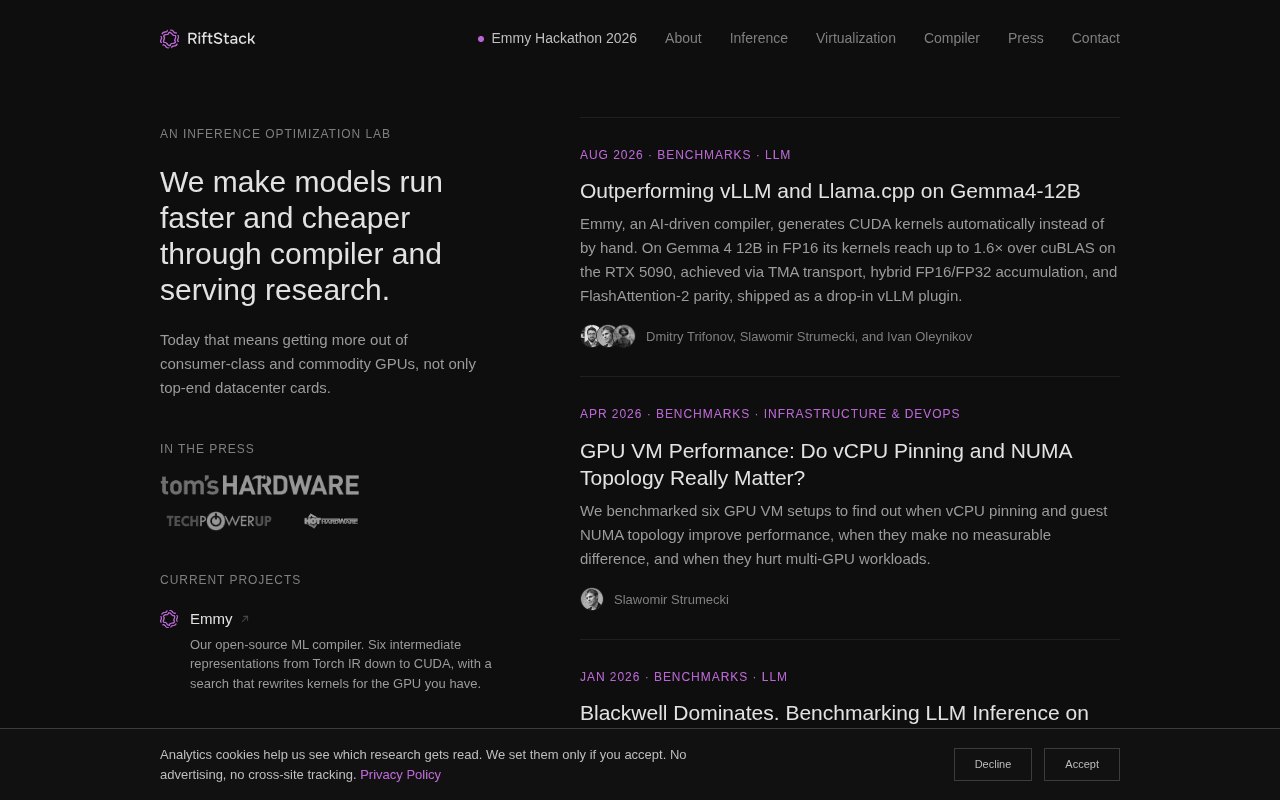Open the Inference nav item
1280x800 pixels.
click(759, 38)
